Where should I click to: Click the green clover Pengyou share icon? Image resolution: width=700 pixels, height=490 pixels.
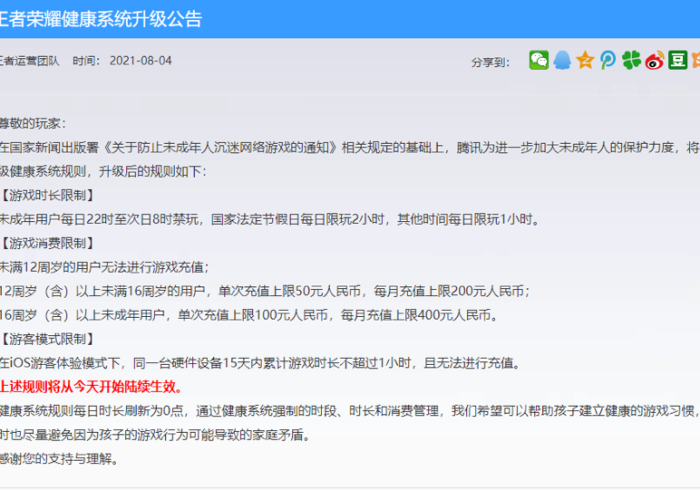pos(631,60)
